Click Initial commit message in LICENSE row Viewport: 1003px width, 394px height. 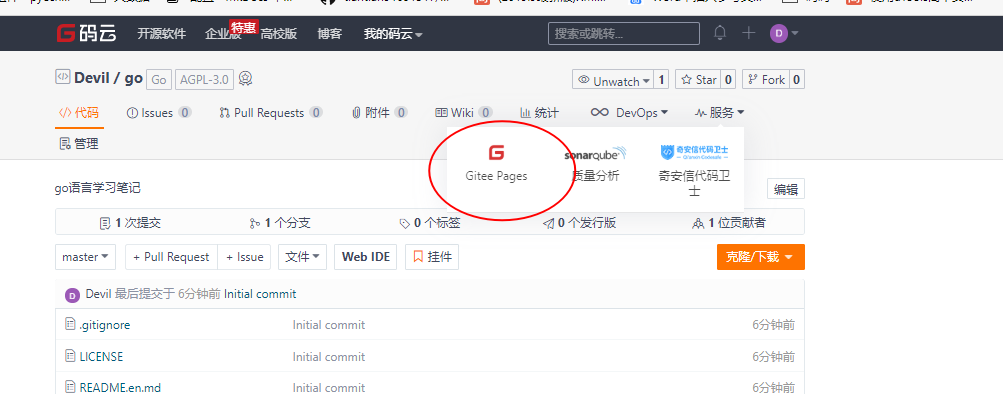[329, 356]
